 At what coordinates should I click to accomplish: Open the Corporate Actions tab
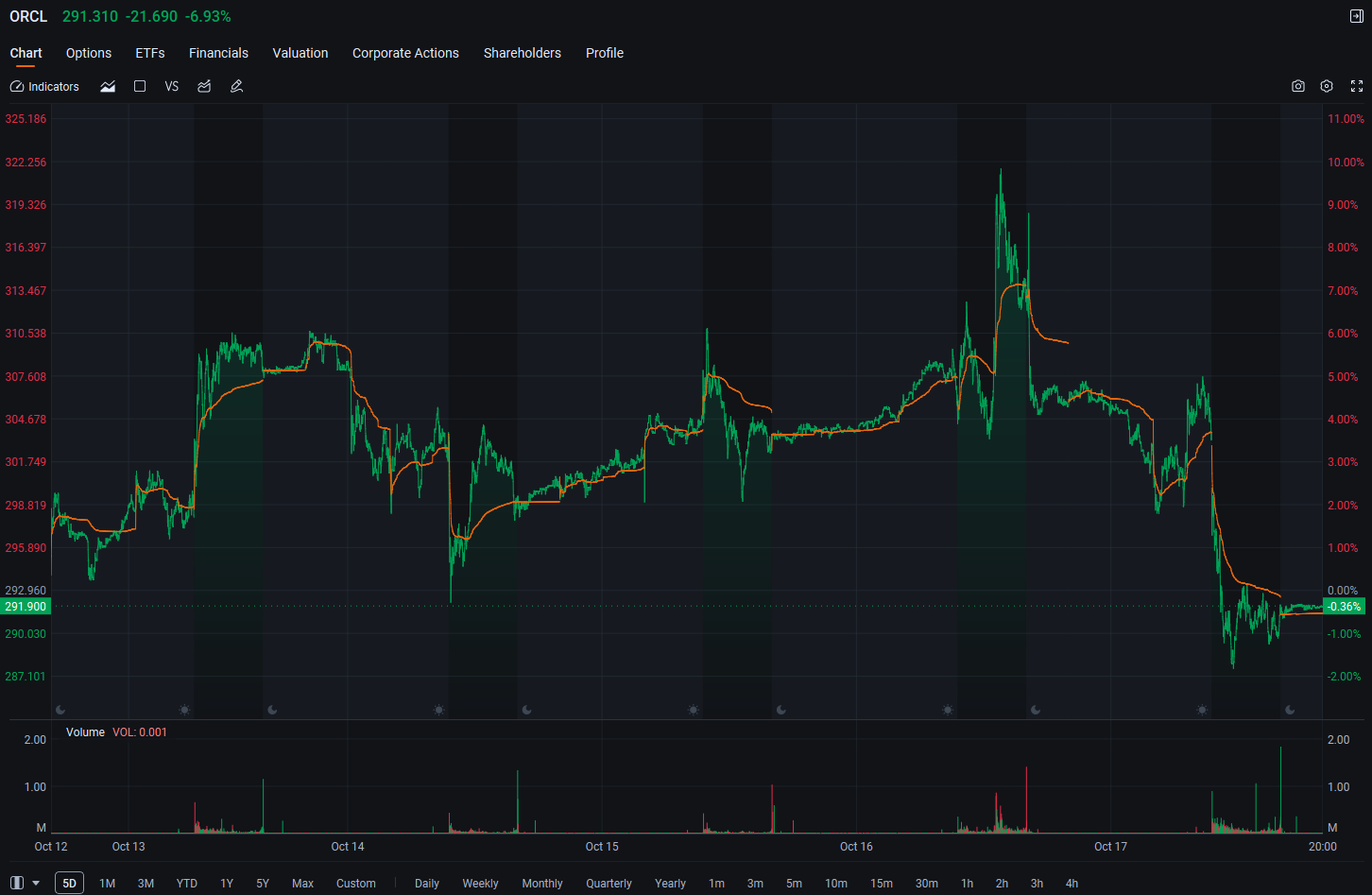tap(405, 53)
